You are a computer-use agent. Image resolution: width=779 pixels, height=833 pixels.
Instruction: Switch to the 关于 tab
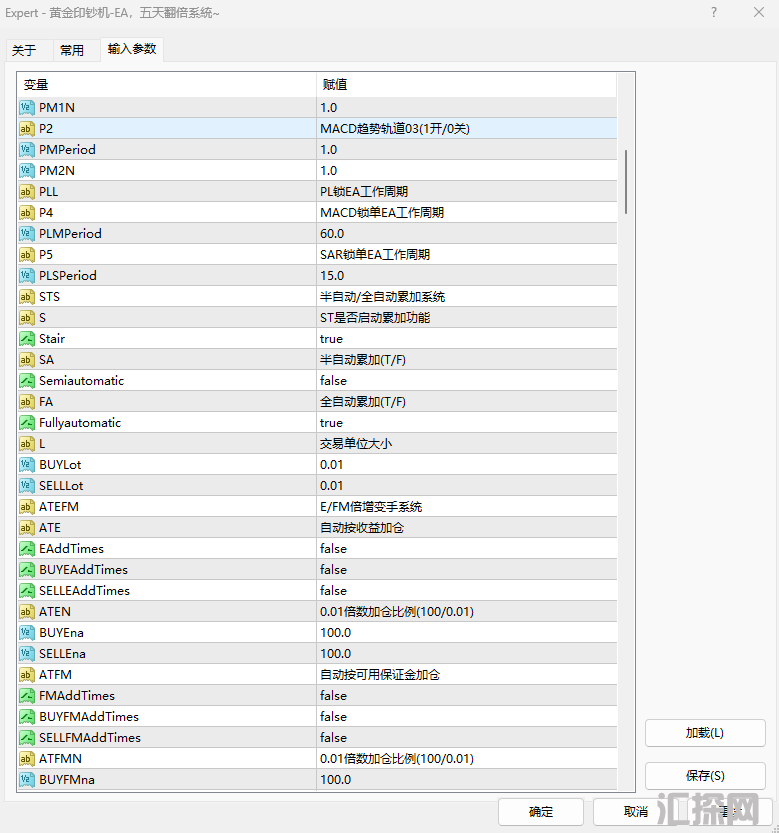point(24,50)
